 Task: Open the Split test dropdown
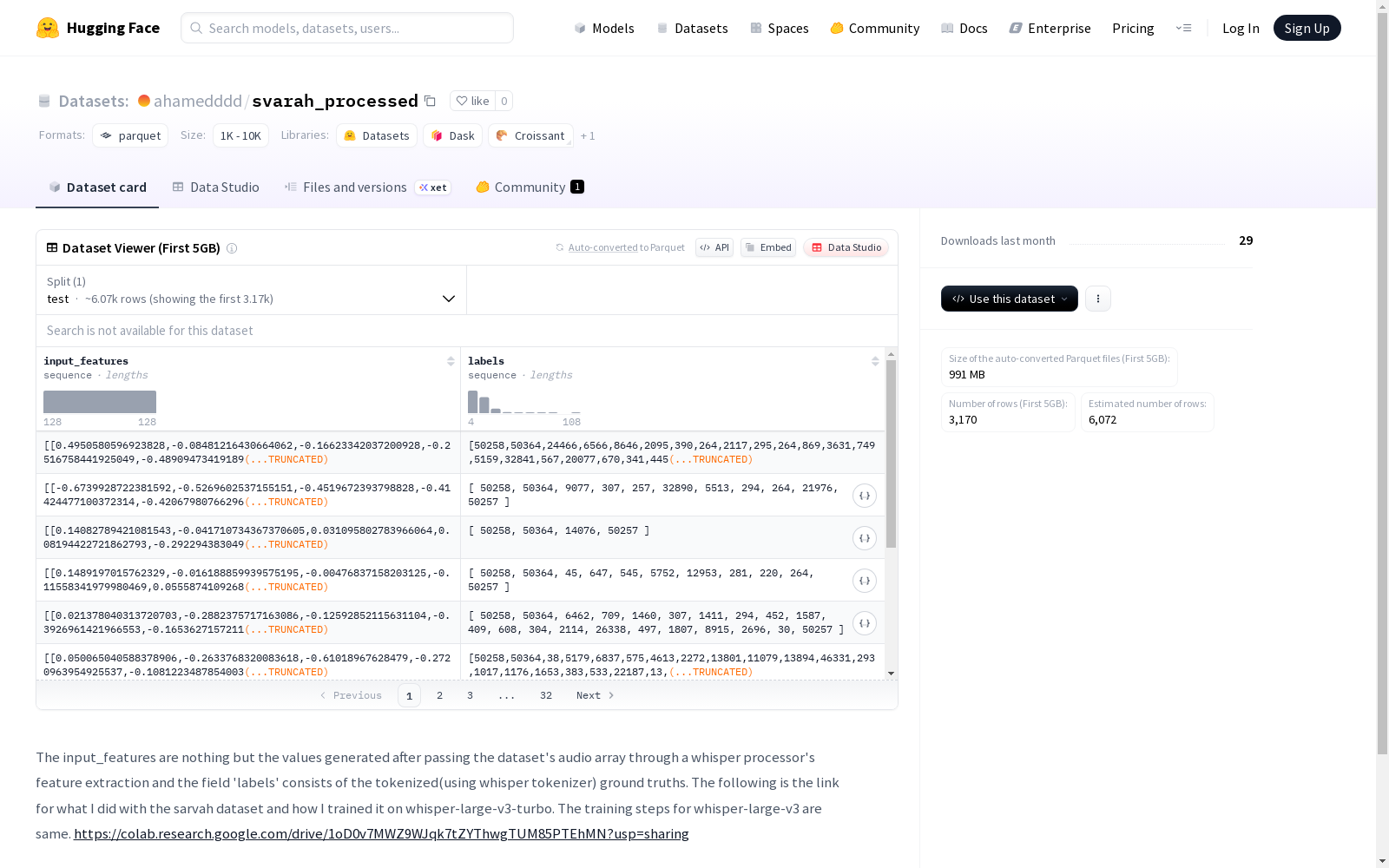coord(251,290)
